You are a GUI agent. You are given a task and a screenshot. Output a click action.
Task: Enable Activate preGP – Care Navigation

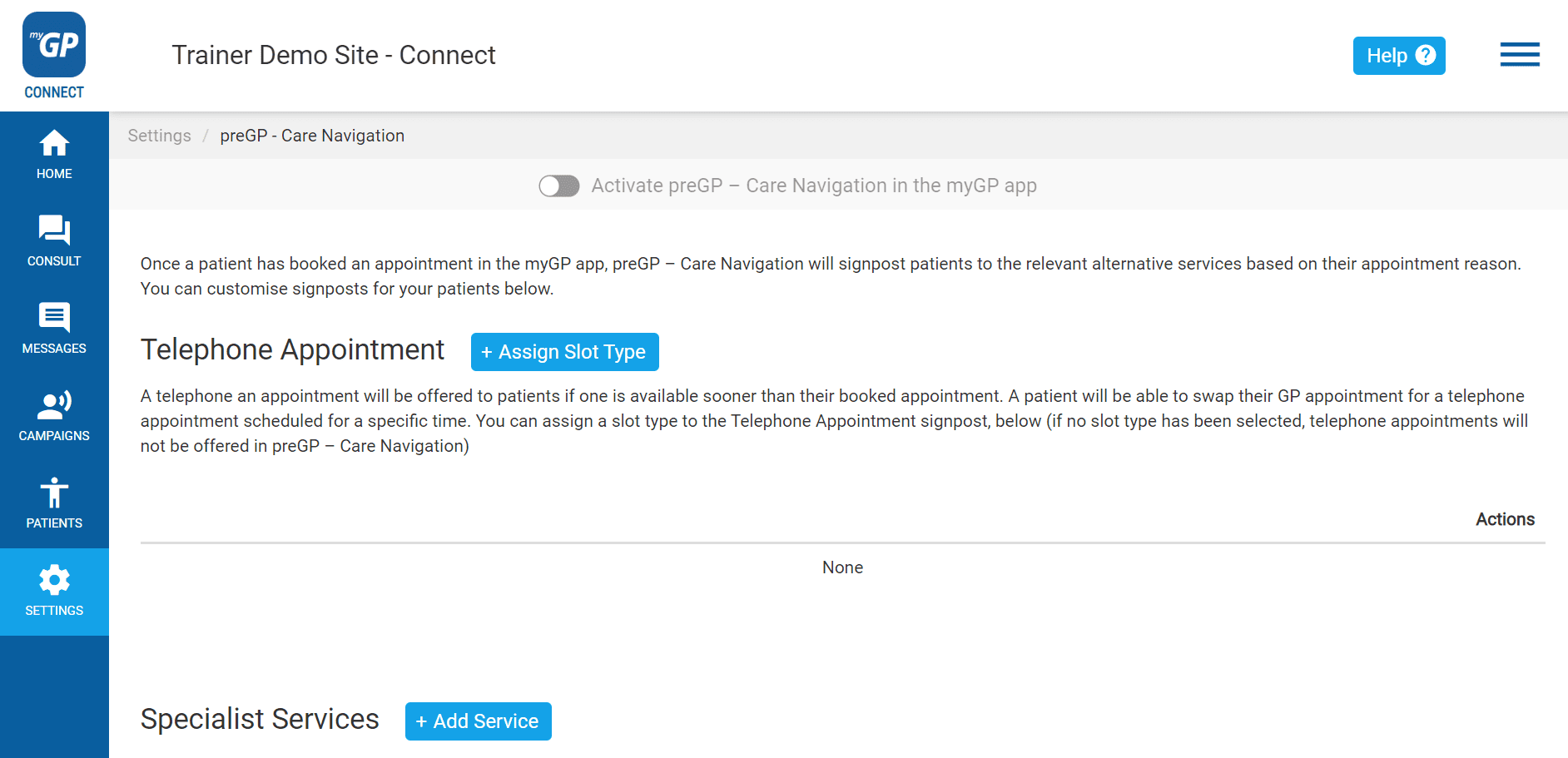558,186
